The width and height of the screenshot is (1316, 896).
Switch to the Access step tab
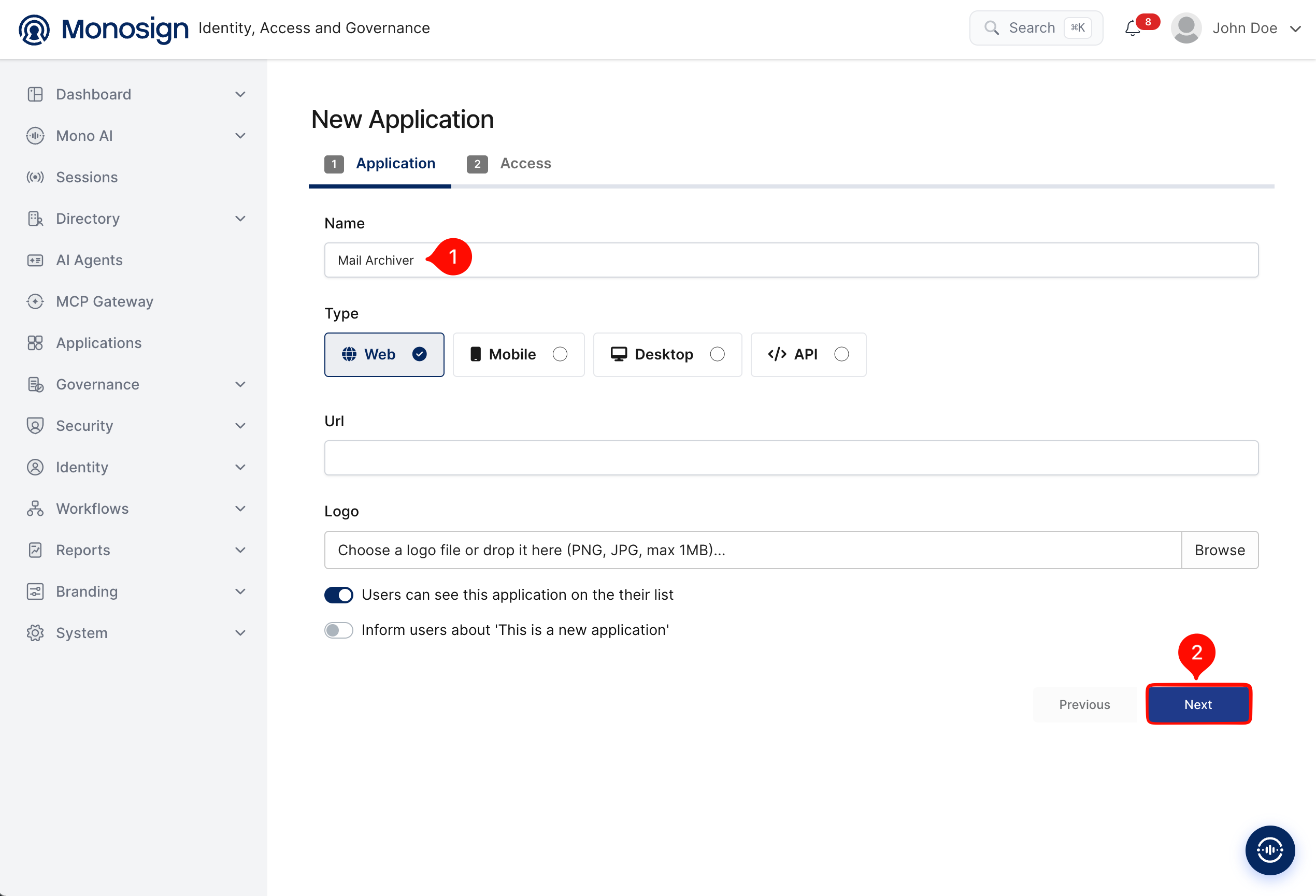508,164
